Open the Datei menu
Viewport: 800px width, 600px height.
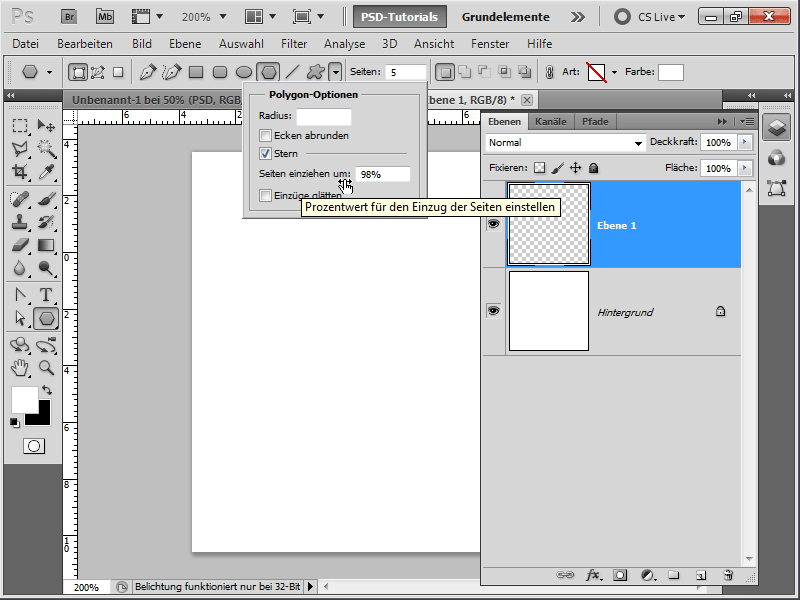point(26,44)
